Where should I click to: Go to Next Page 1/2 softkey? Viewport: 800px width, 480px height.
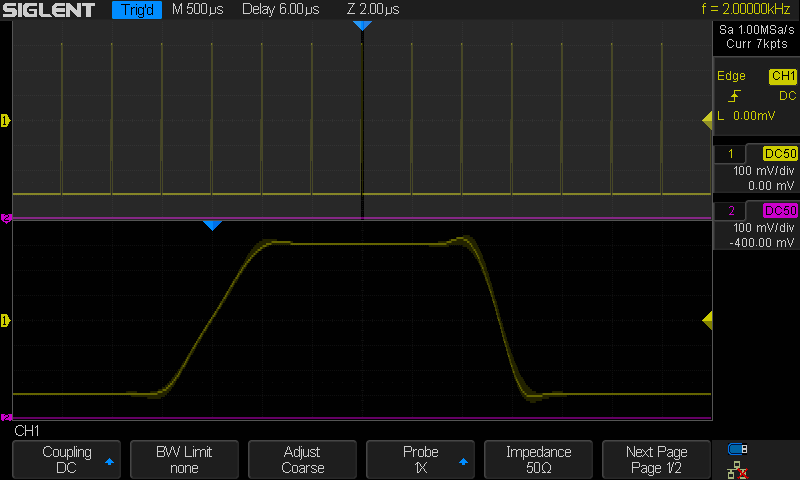[x=656, y=460]
